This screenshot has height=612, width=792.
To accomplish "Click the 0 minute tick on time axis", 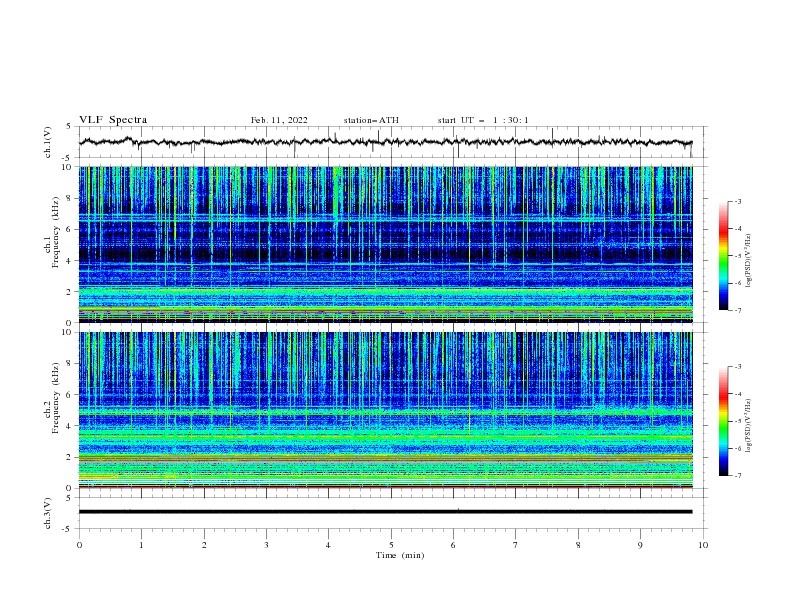I will 79,545.
